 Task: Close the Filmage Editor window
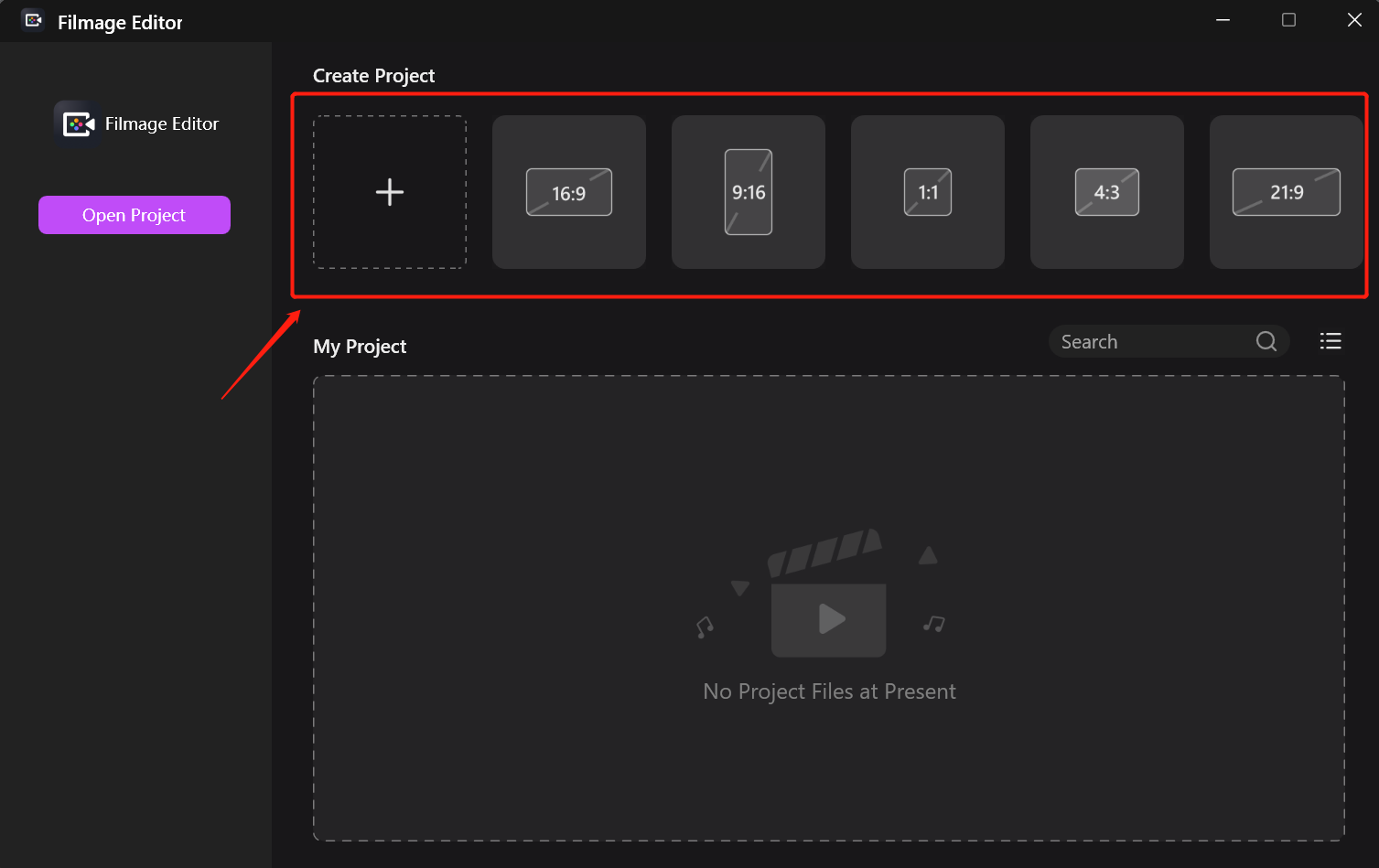[x=1354, y=20]
